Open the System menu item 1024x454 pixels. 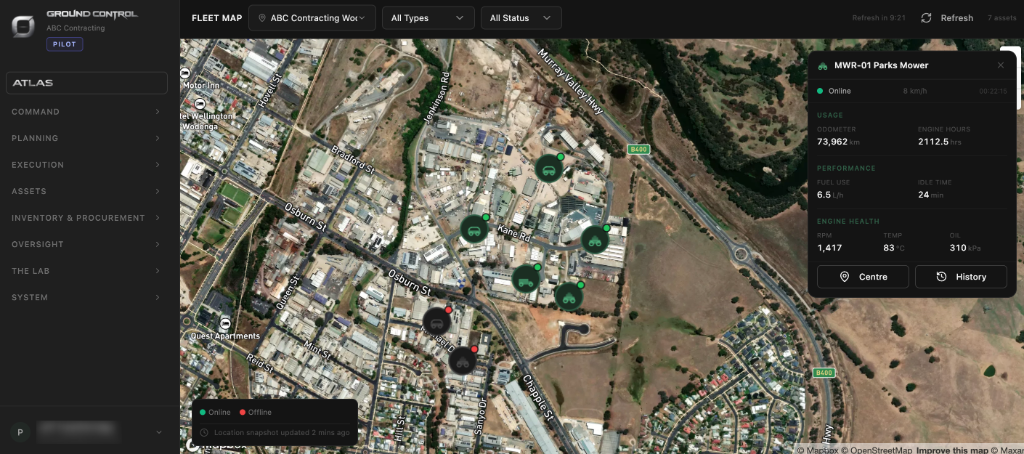[86, 297]
